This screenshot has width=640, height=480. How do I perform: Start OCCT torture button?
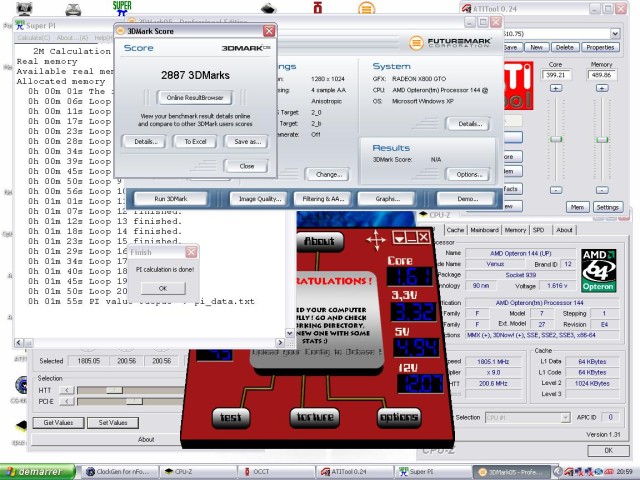click(315, 417)
